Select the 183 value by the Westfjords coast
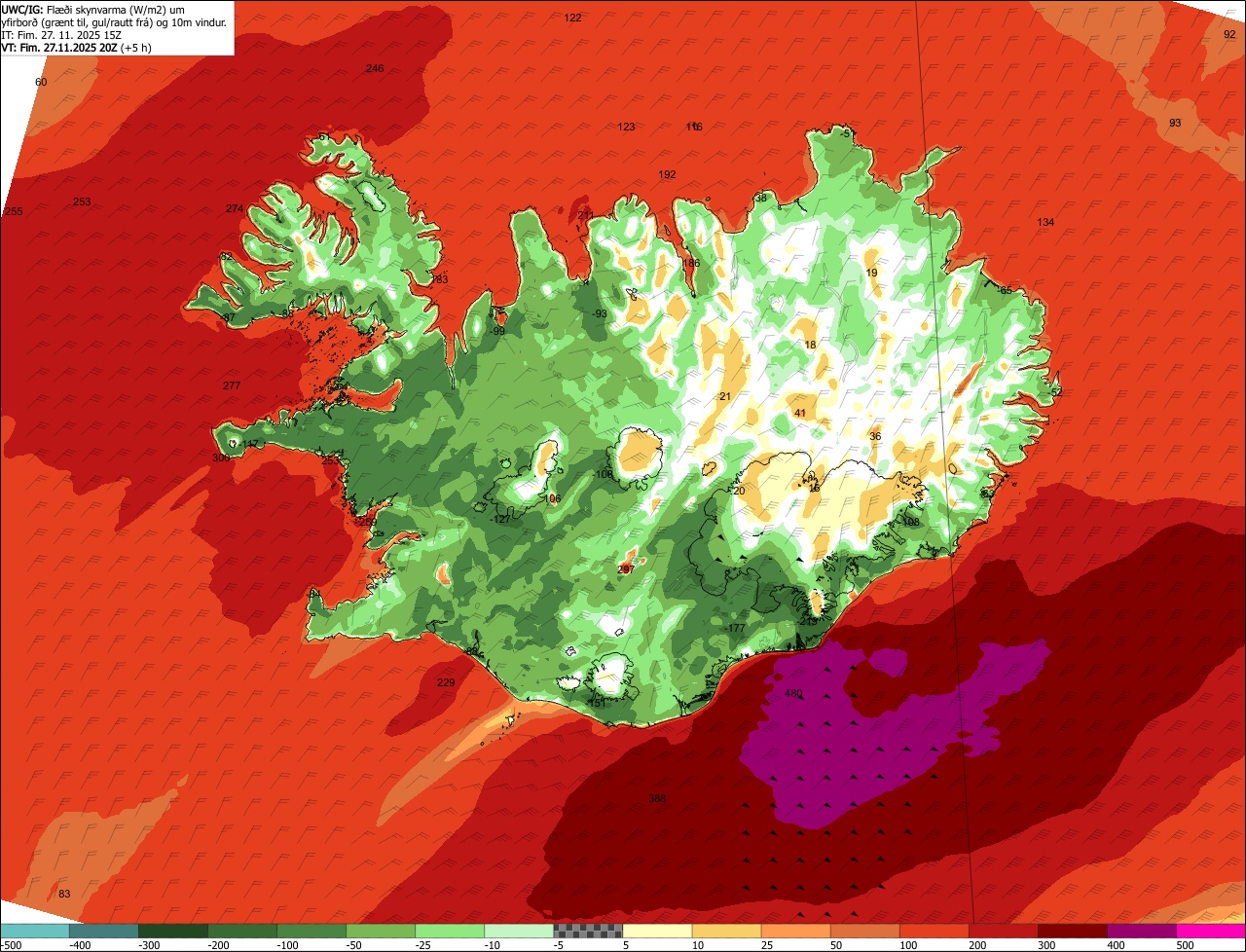 (440, 280)
